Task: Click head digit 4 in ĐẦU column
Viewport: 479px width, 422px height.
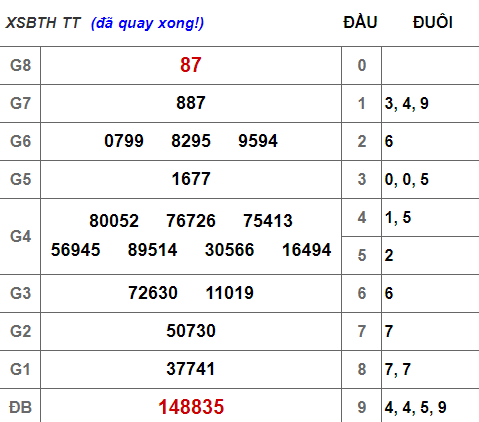Action: coord(362,217)
